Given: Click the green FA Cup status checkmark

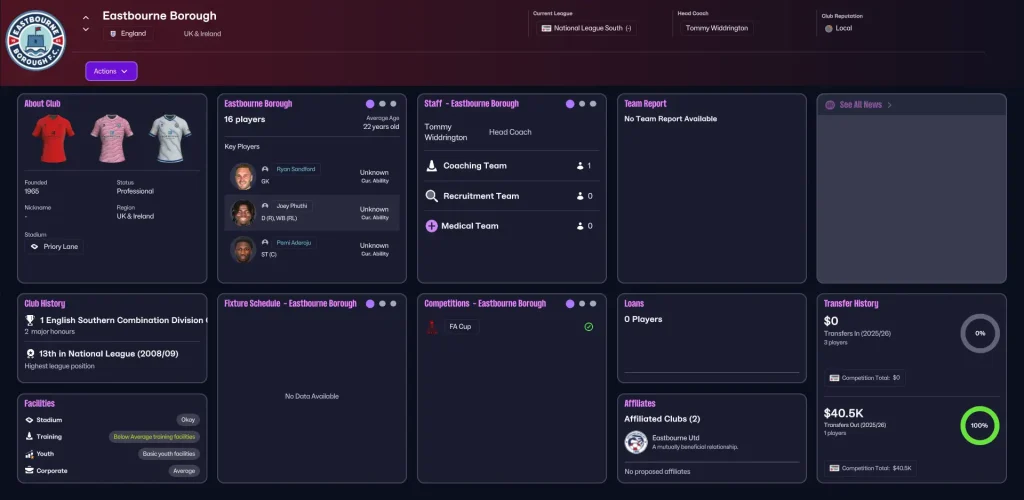Looking at the screenshot, I should 588,326.
